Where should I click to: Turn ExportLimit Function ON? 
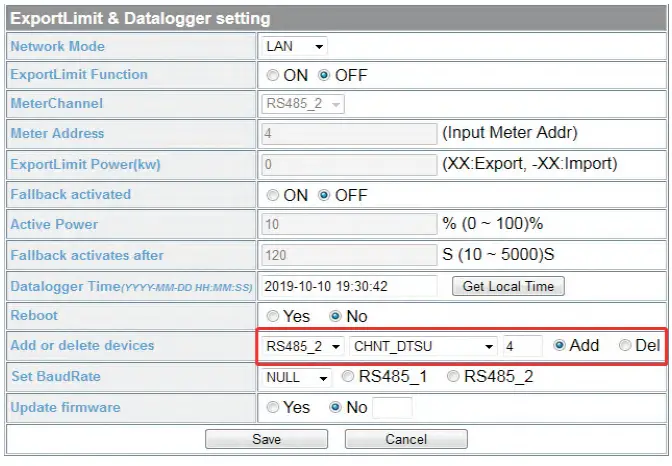coord(273,75)
